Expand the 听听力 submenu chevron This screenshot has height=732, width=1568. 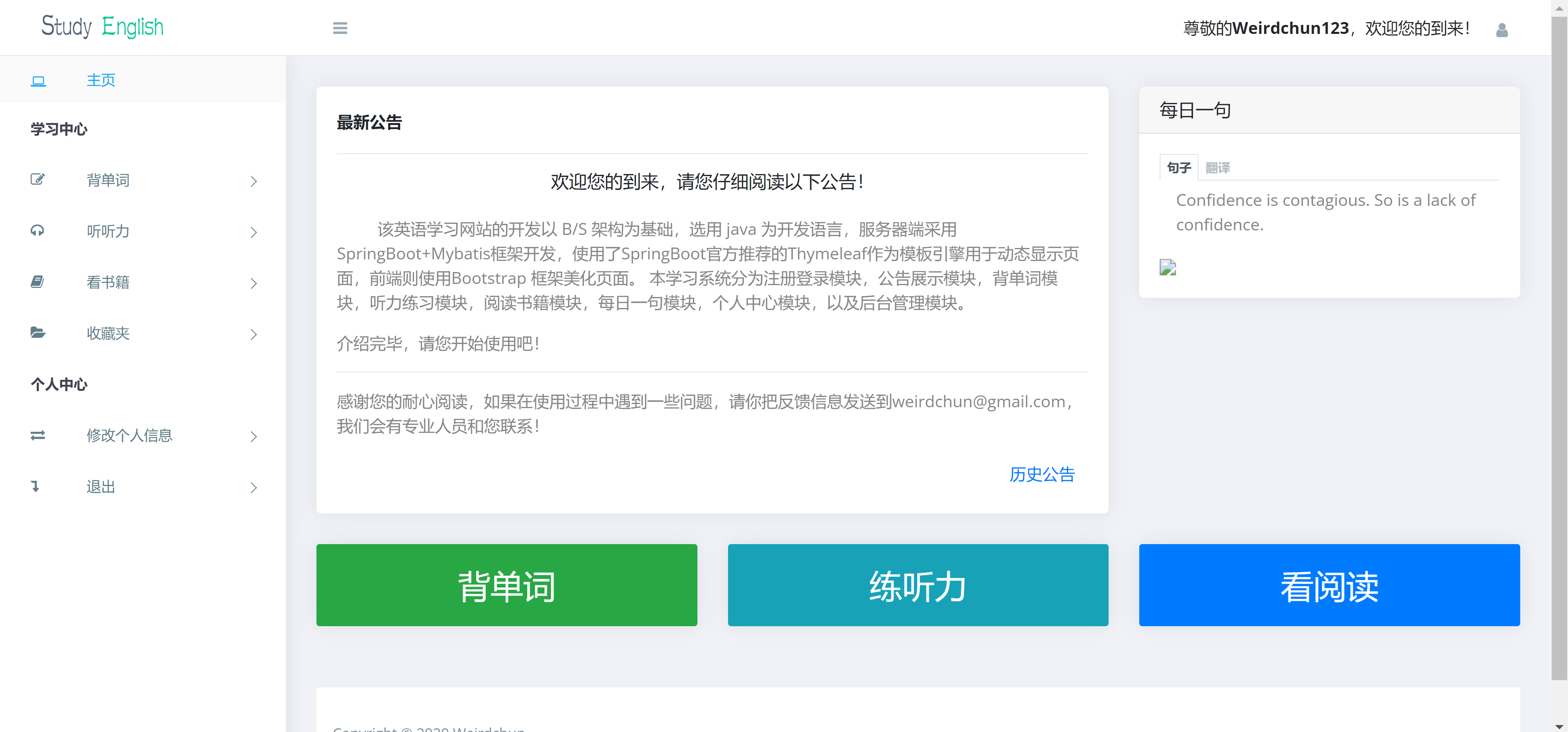(253, 233)
